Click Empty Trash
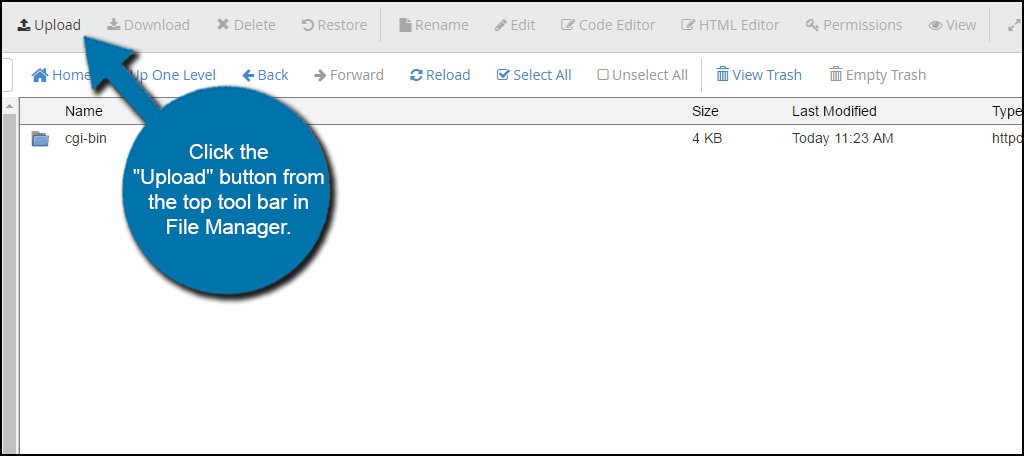This screenshot has width=1024, height=456. pos(878,75)
